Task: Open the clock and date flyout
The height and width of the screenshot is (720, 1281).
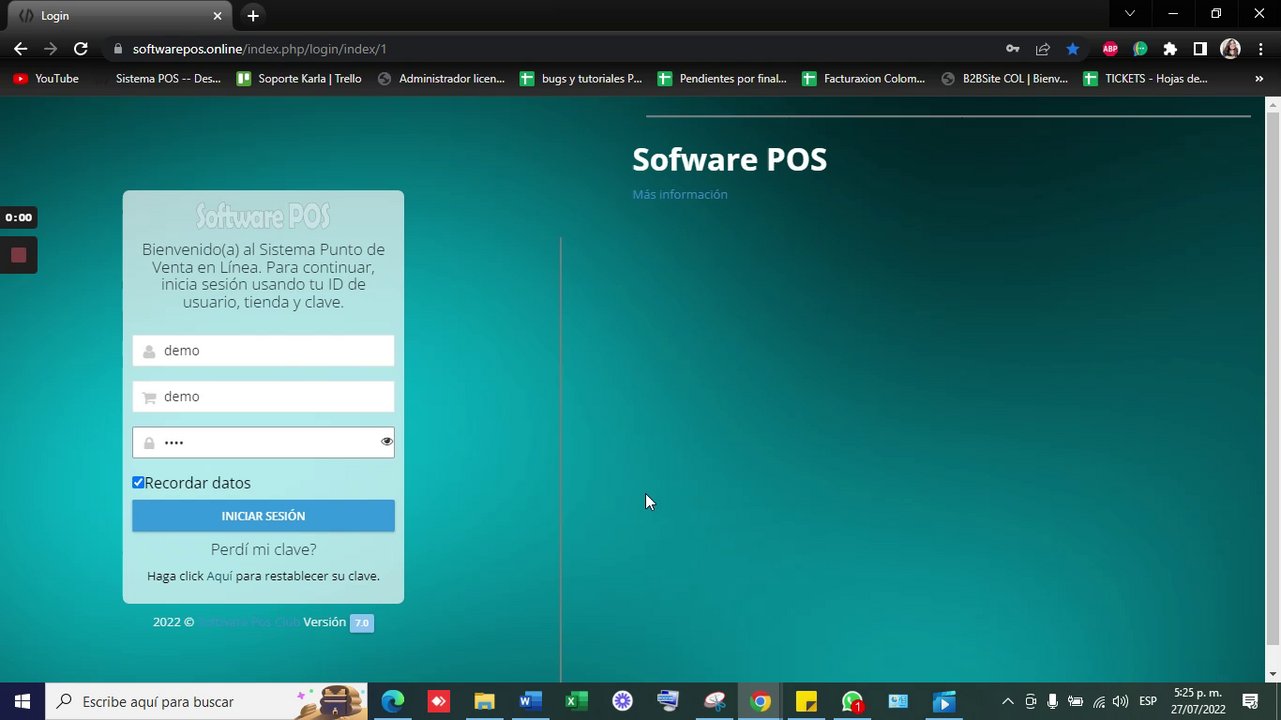Action: pyautogui.click(x=1199, y=701)
